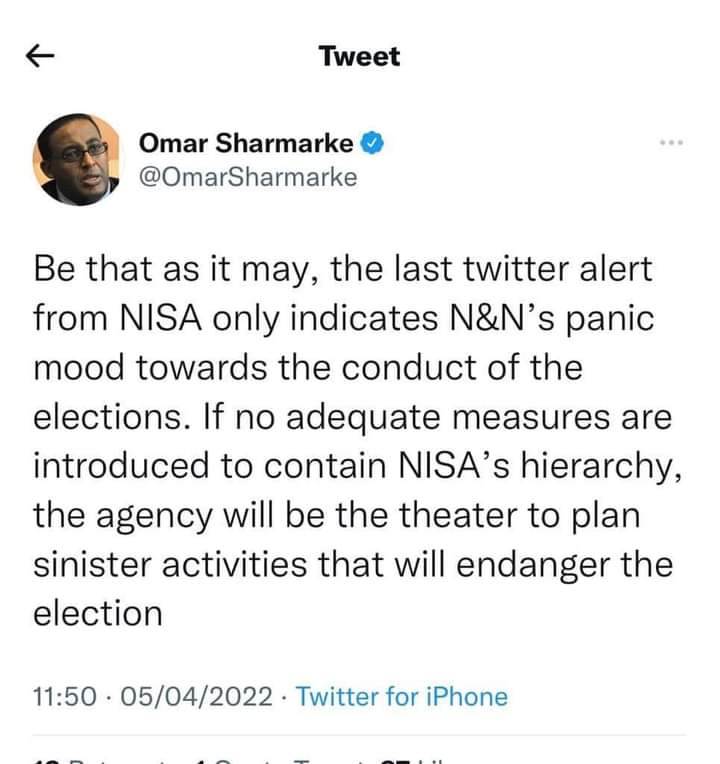View the Retweets count below the timestamp
Screen dimensions: 720x764
tap(90, 758)
